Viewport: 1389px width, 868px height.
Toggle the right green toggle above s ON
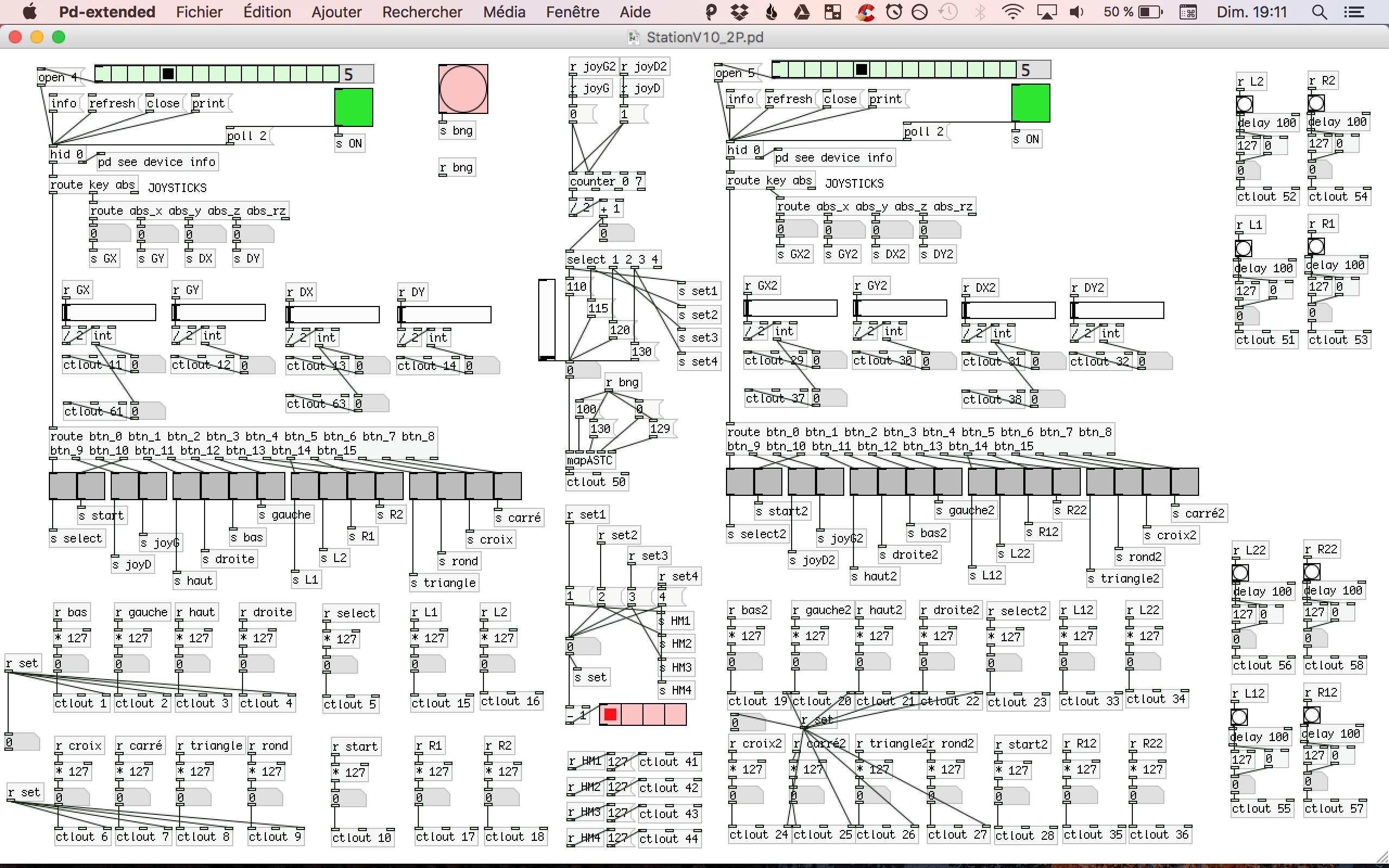coord(1030,103)
